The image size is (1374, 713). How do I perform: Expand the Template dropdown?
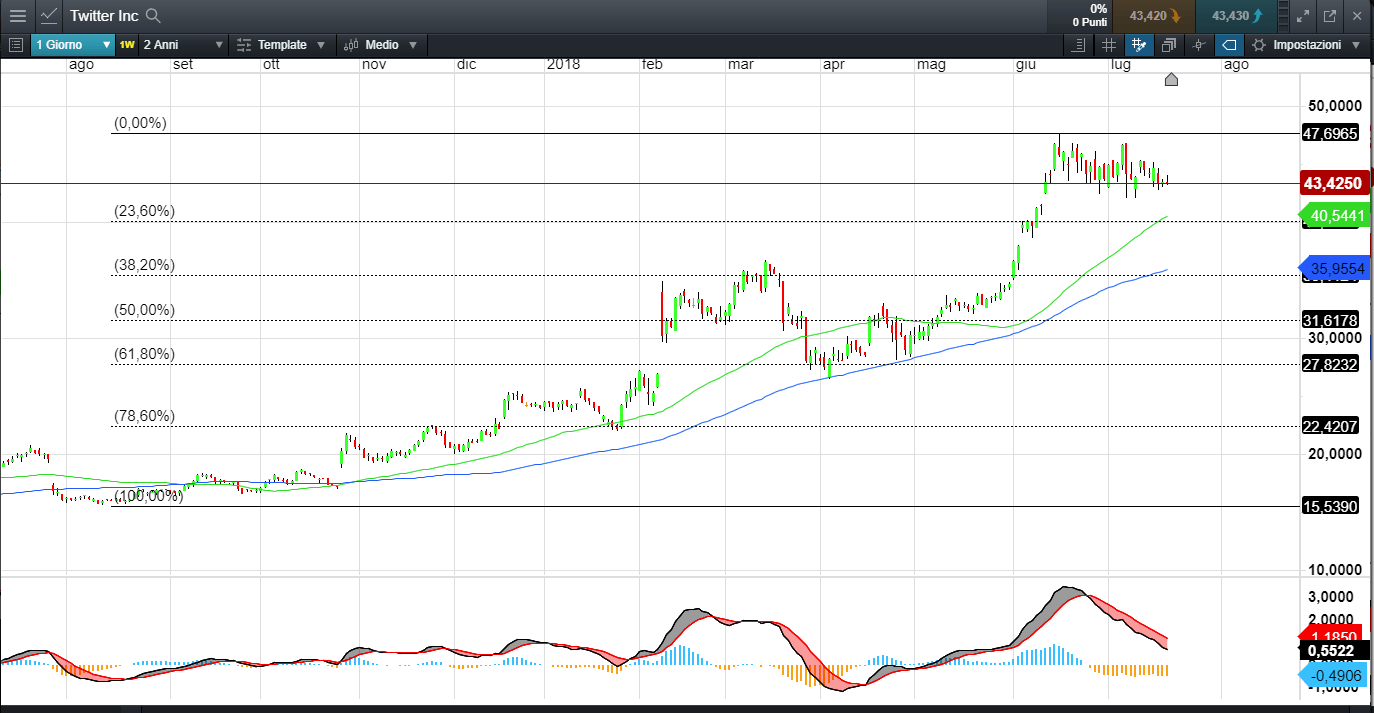[281, 45]
